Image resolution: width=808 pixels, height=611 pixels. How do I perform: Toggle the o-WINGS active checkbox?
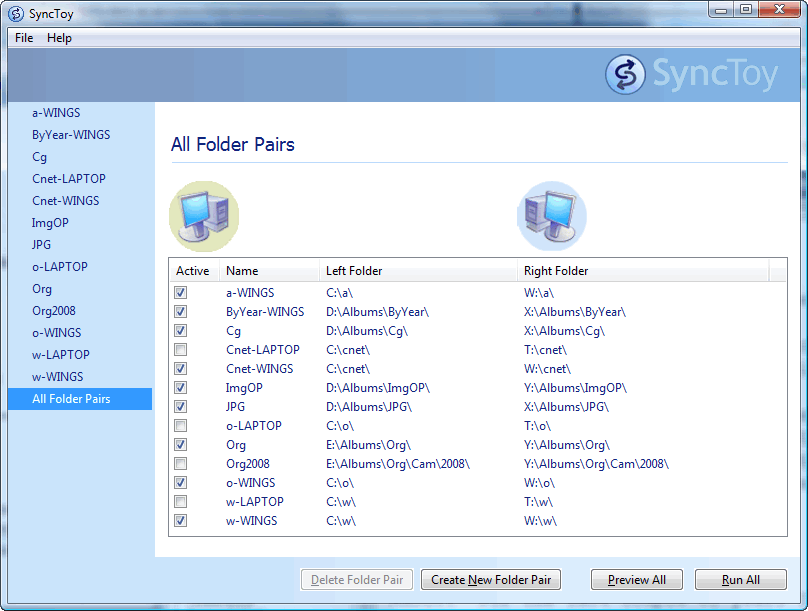point(180,483)
